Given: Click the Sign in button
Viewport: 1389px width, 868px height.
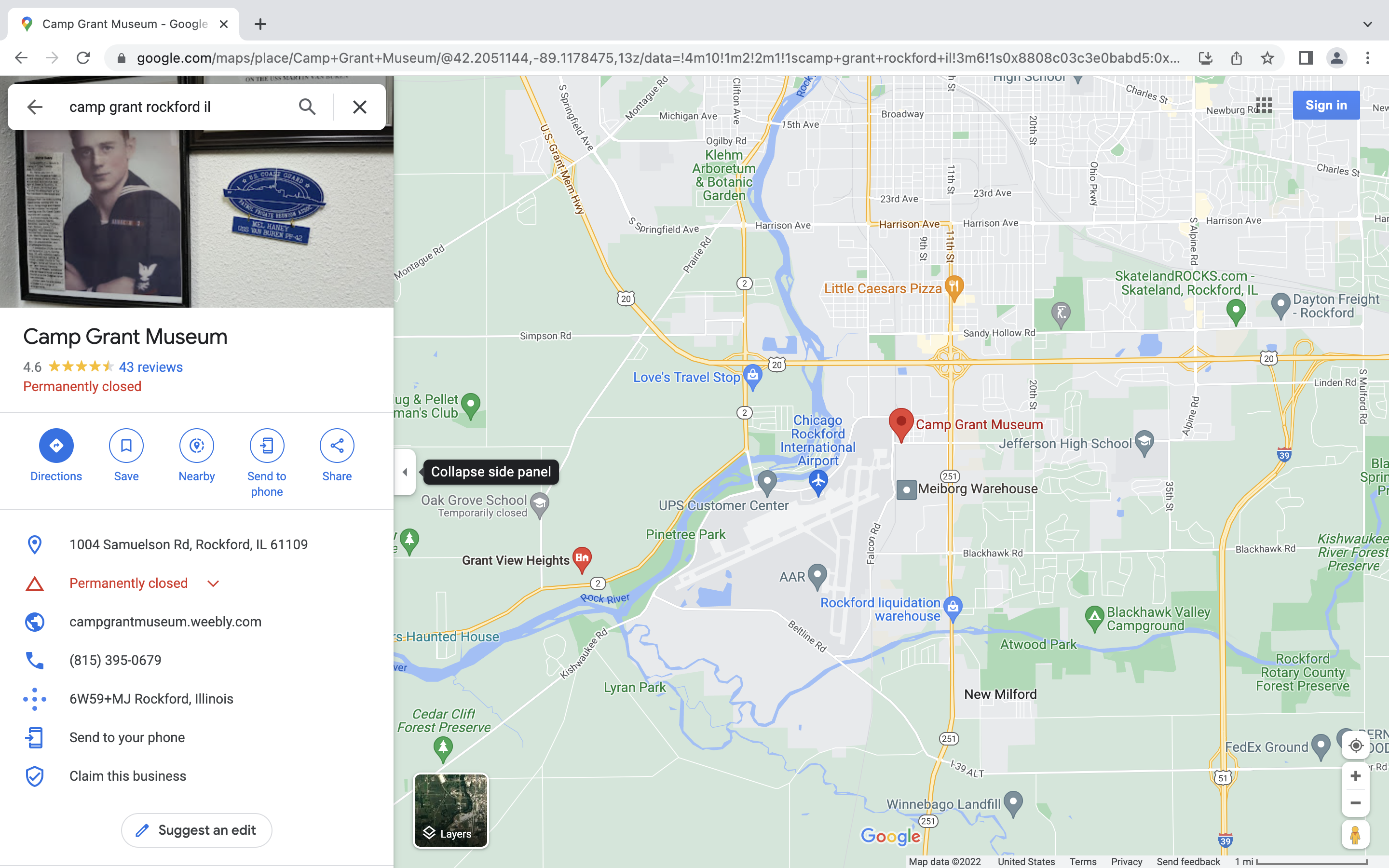Looking at the screenshot, I should (x=1325, y=105).
